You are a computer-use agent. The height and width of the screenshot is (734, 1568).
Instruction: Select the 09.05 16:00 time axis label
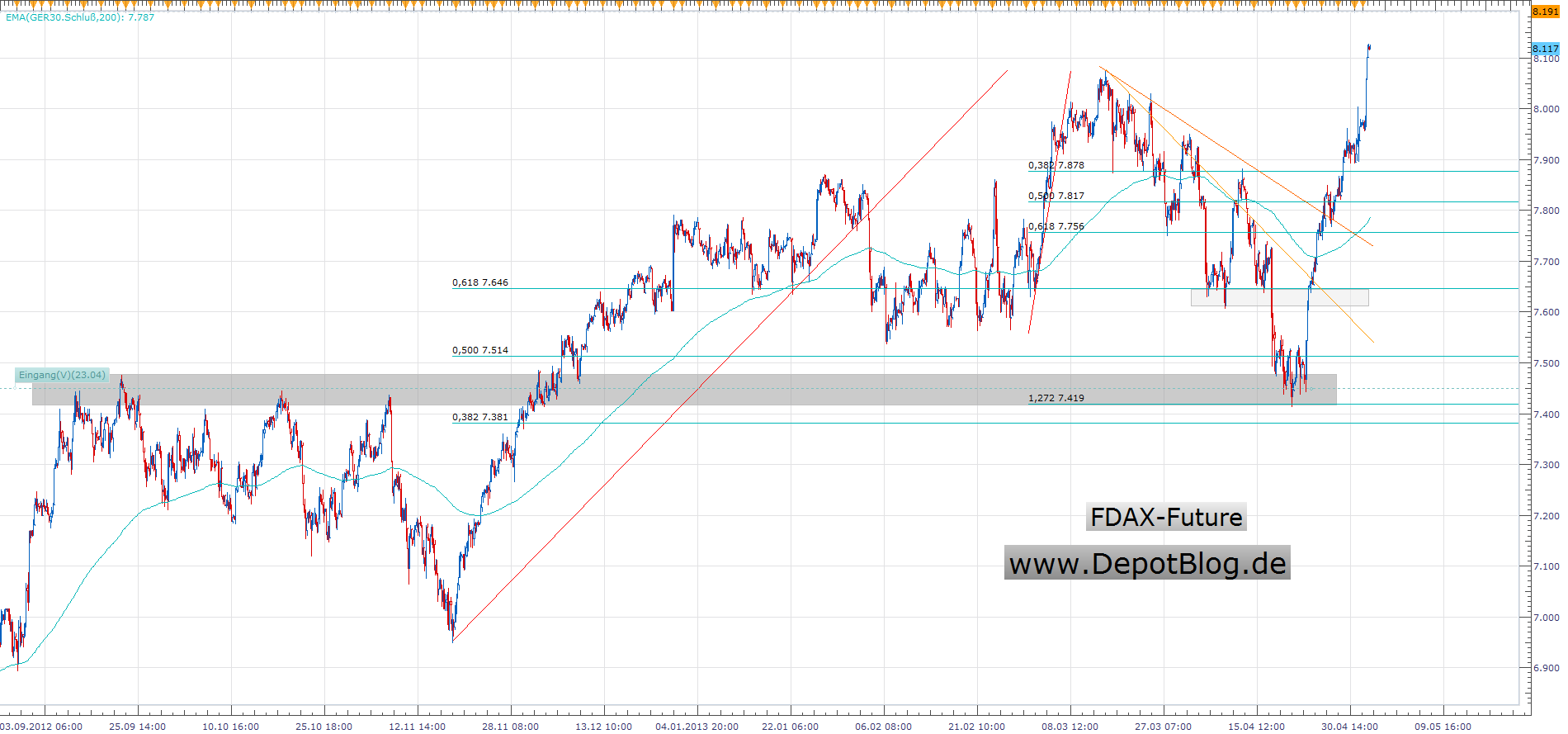(x=1443, y=727)
